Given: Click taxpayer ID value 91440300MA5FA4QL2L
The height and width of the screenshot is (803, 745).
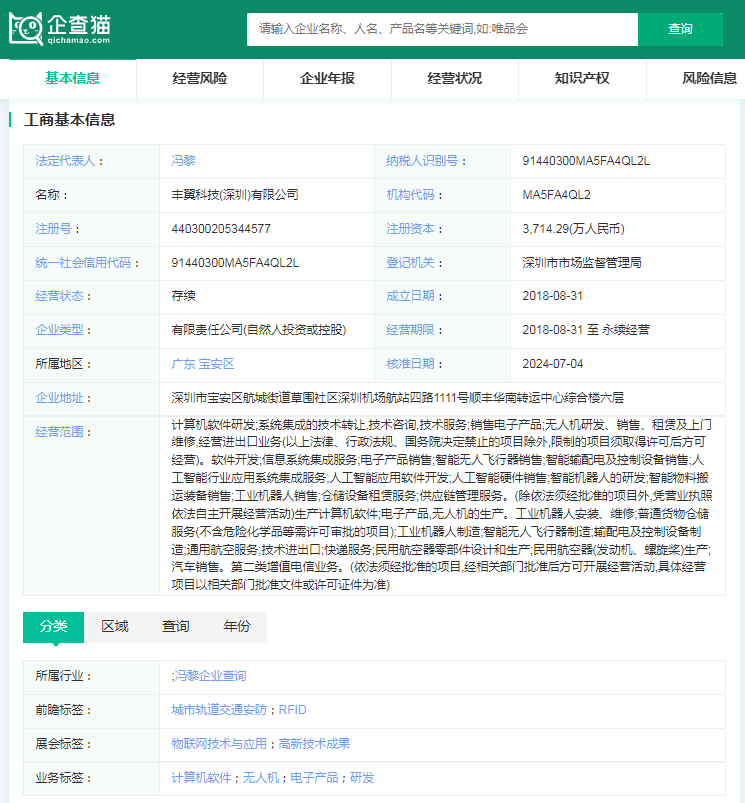Looking at the screenshot, I should pos(586,161).
